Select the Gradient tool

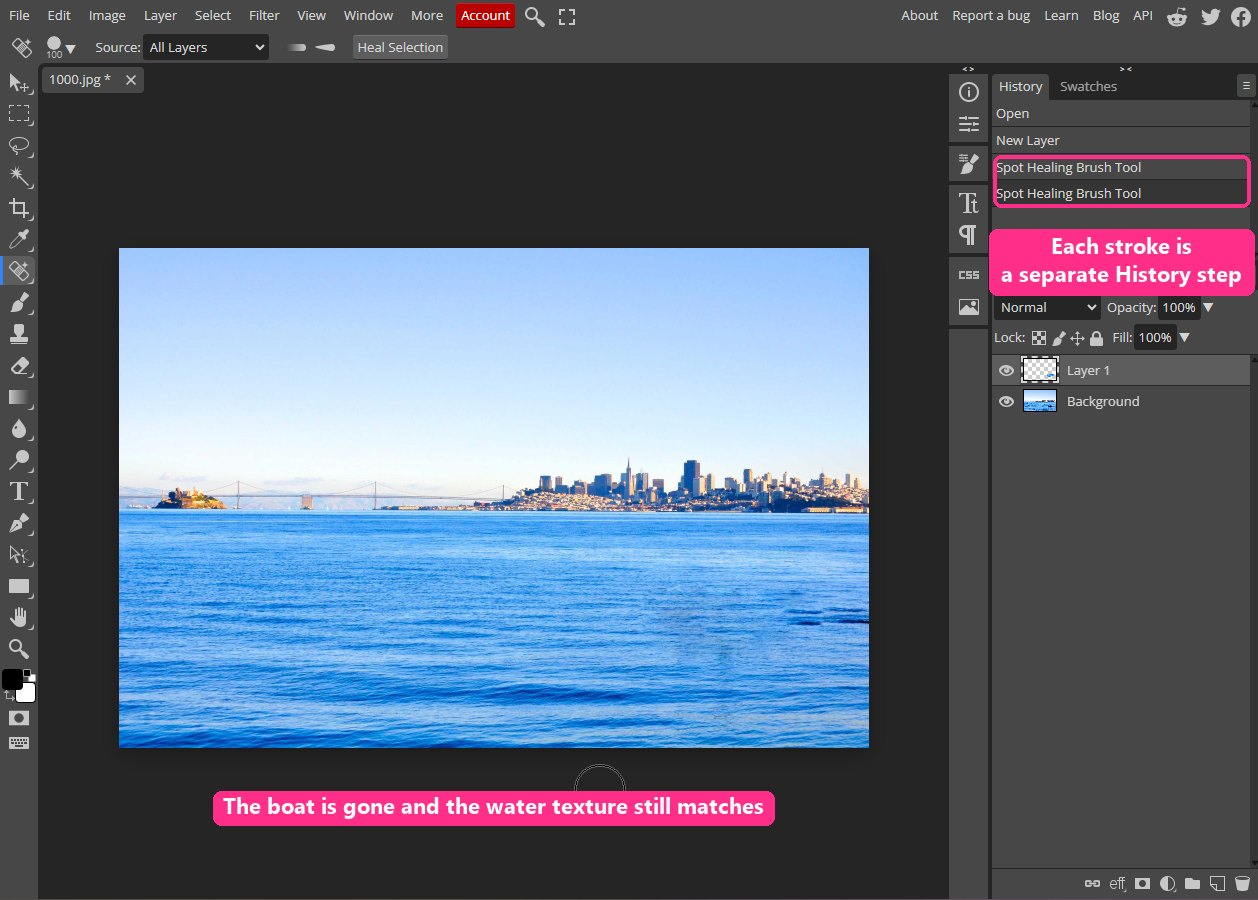click(x=19, y=397)
